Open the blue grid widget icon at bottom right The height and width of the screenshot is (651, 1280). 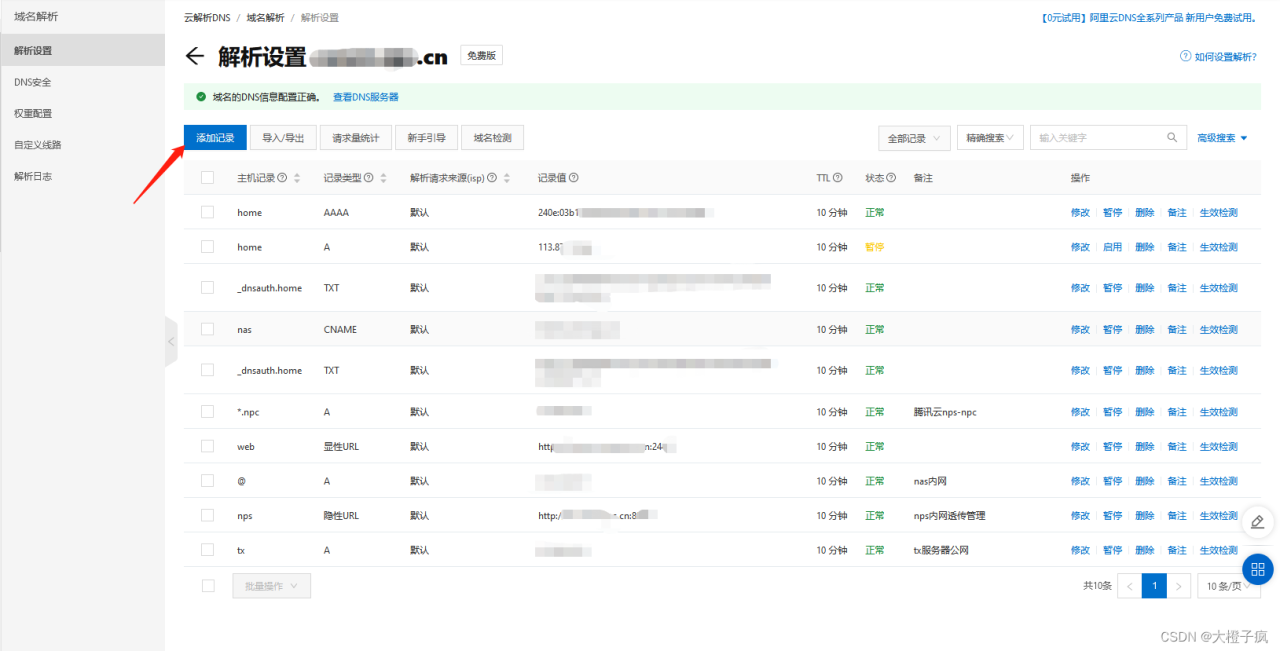[1257, 569]
